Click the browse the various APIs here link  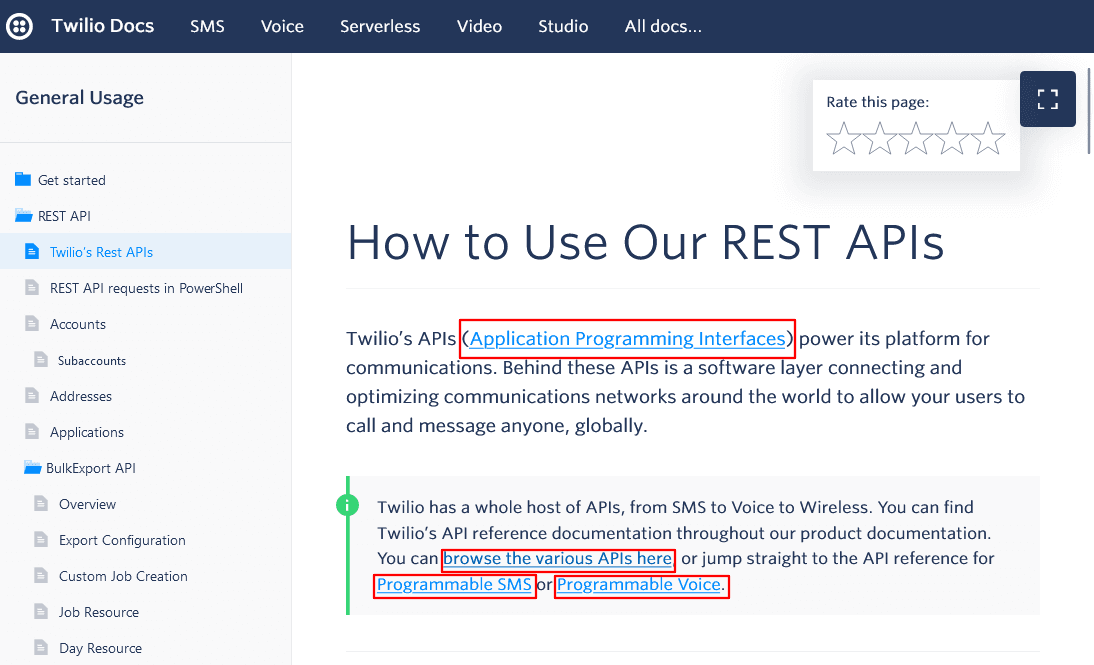tap(558, 559)
